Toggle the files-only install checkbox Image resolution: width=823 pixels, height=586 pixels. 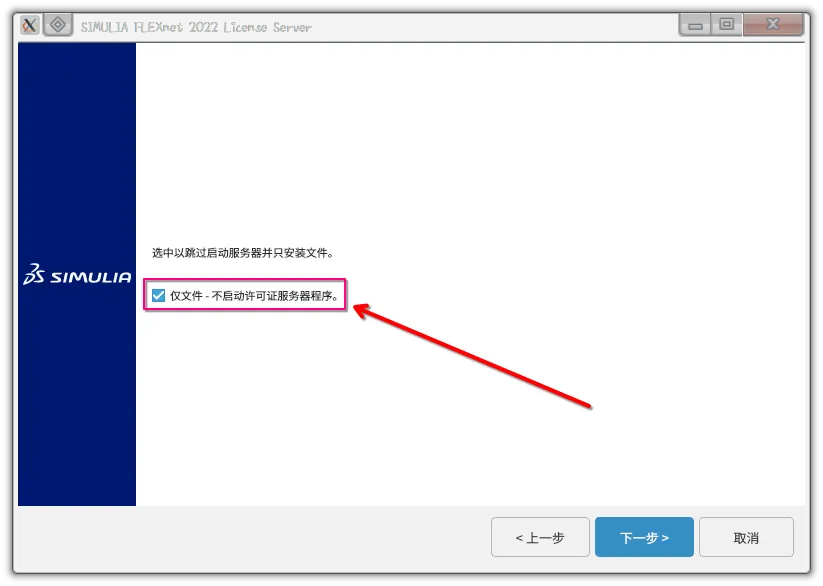tap(158, 296)
